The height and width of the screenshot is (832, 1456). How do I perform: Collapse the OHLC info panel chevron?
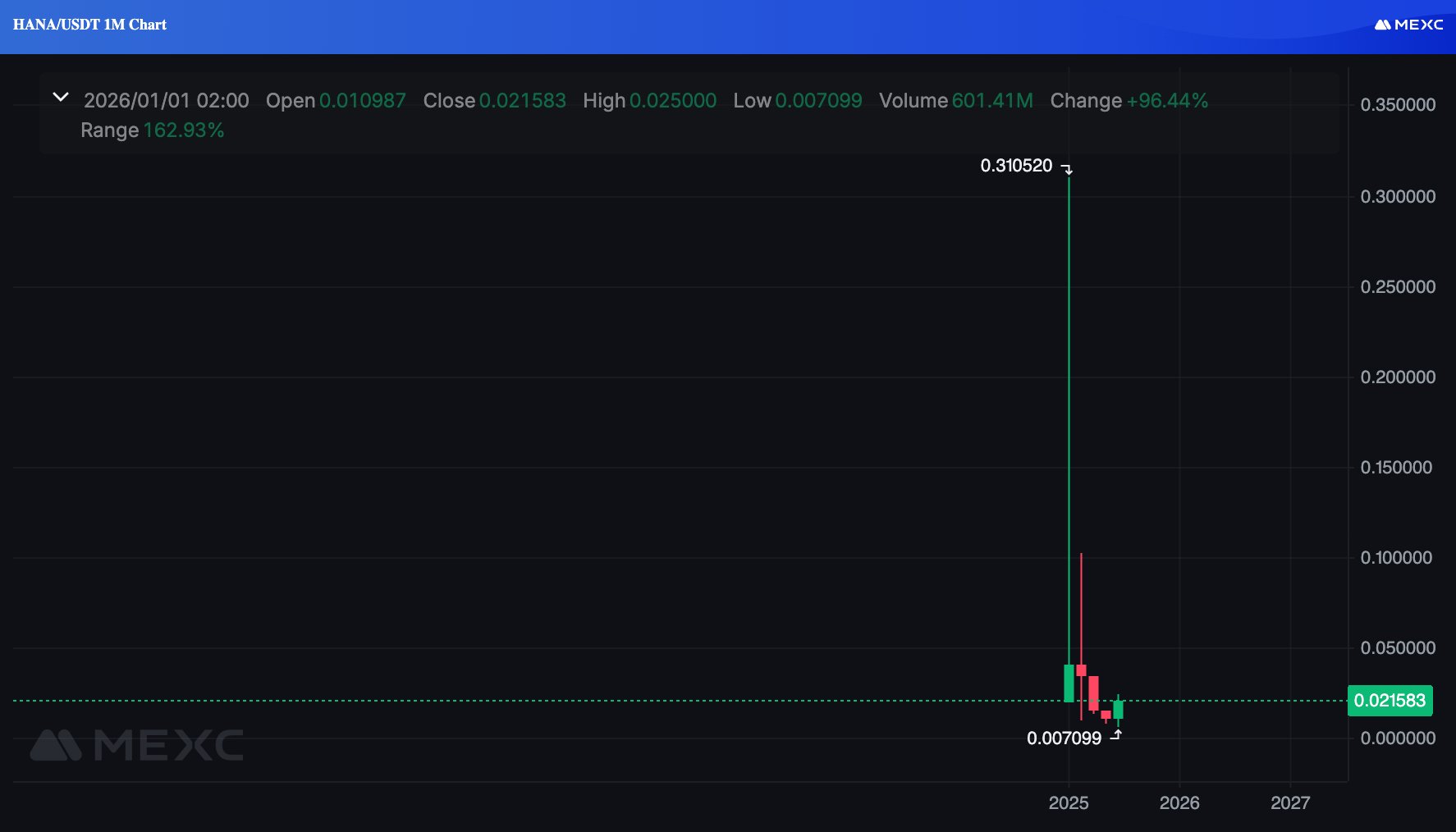[x=61, y=97]
